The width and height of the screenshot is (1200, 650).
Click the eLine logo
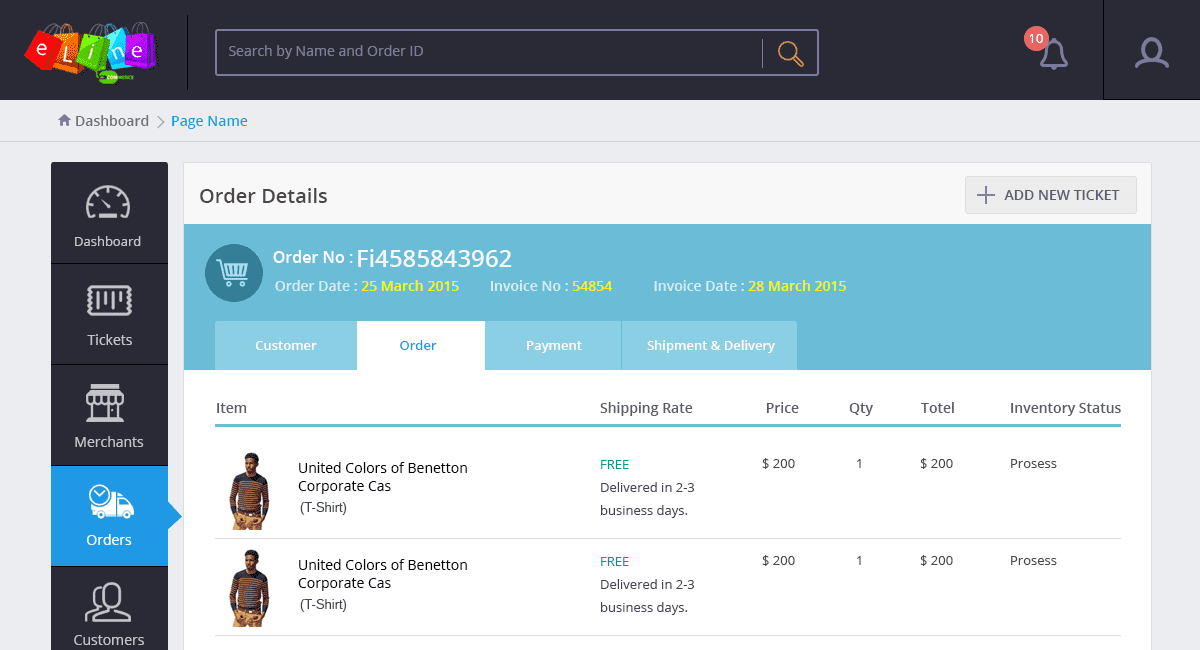pos(91,52)
